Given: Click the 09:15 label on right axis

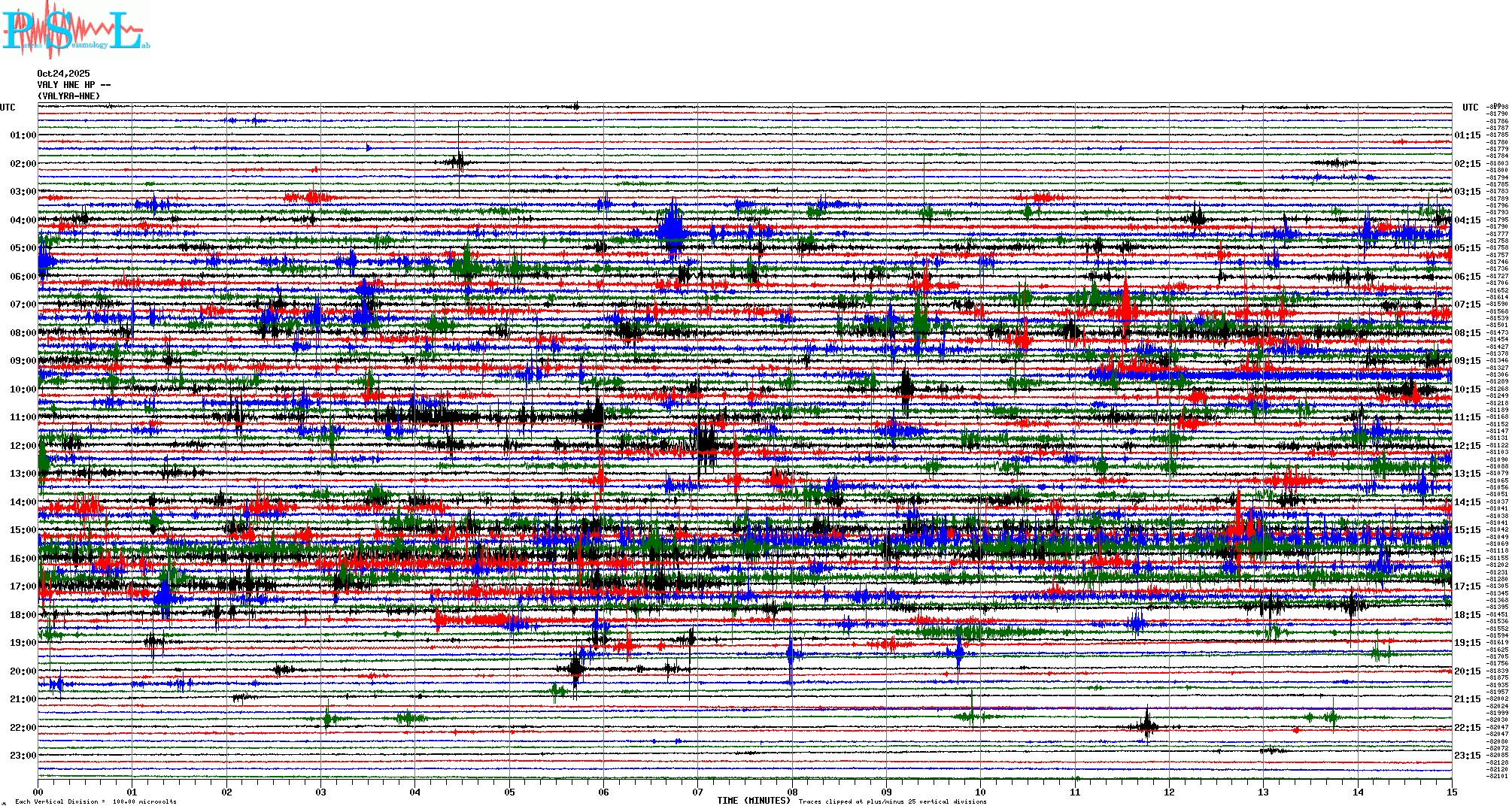Looking at the screenshot, I should (1467, 361).
